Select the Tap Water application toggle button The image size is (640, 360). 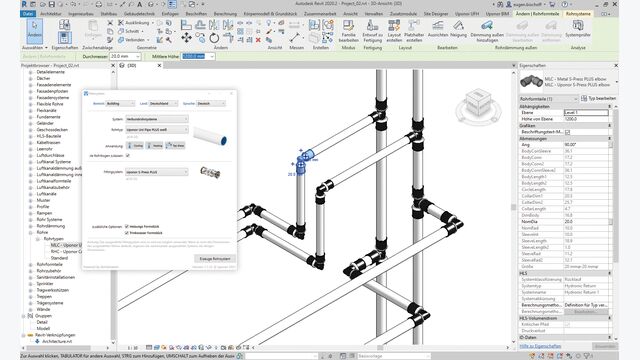[175, 145]
